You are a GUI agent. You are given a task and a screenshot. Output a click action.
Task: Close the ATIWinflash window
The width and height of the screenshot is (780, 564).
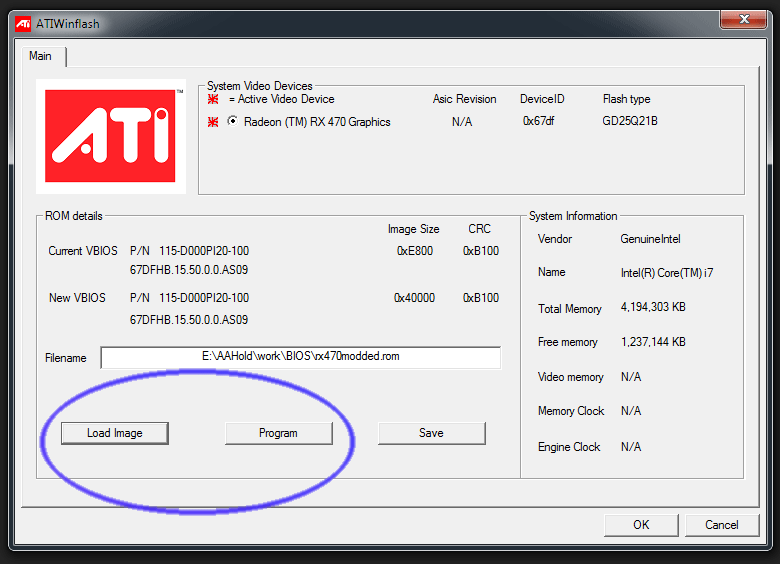coord(744,19)
